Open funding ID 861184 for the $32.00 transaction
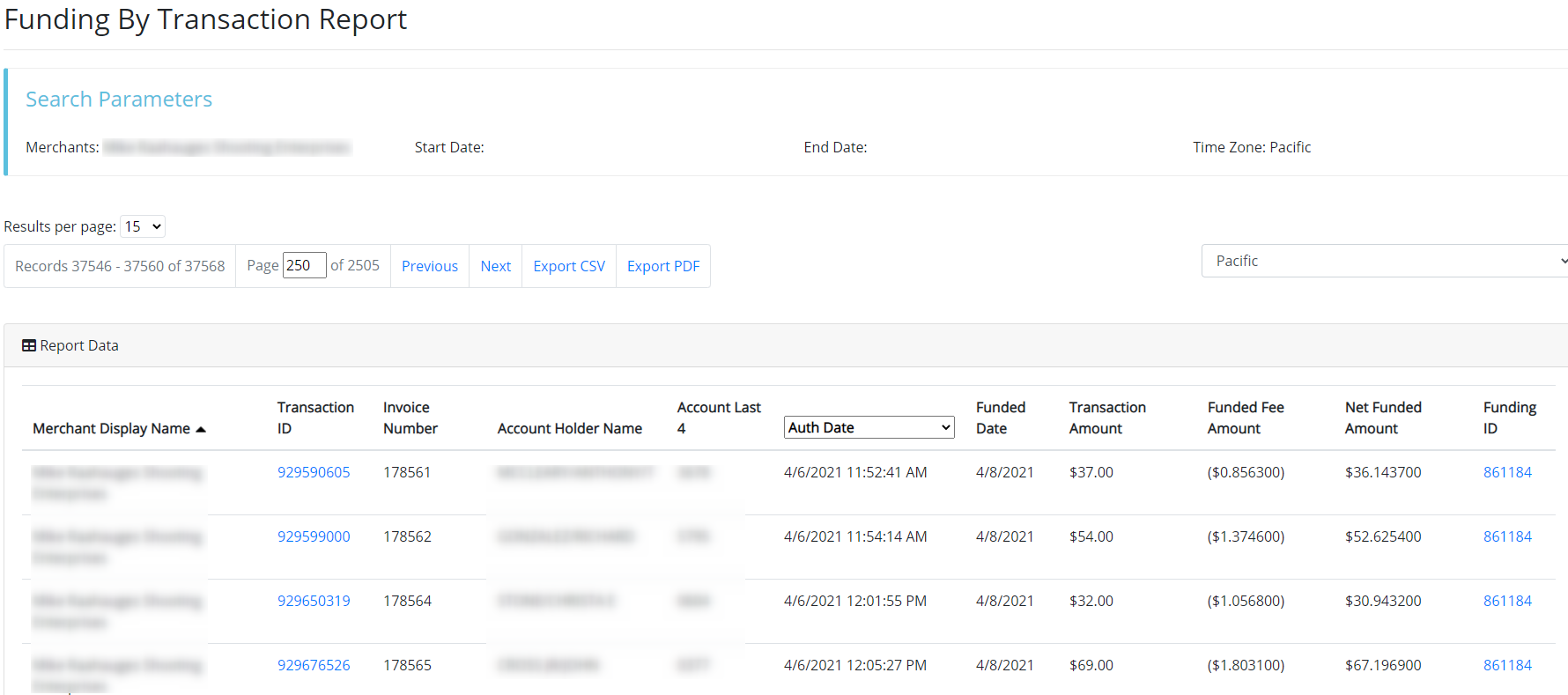The height and width of the screenshot is (695, 1568). pyautogui.click(x=1507, y=601)
